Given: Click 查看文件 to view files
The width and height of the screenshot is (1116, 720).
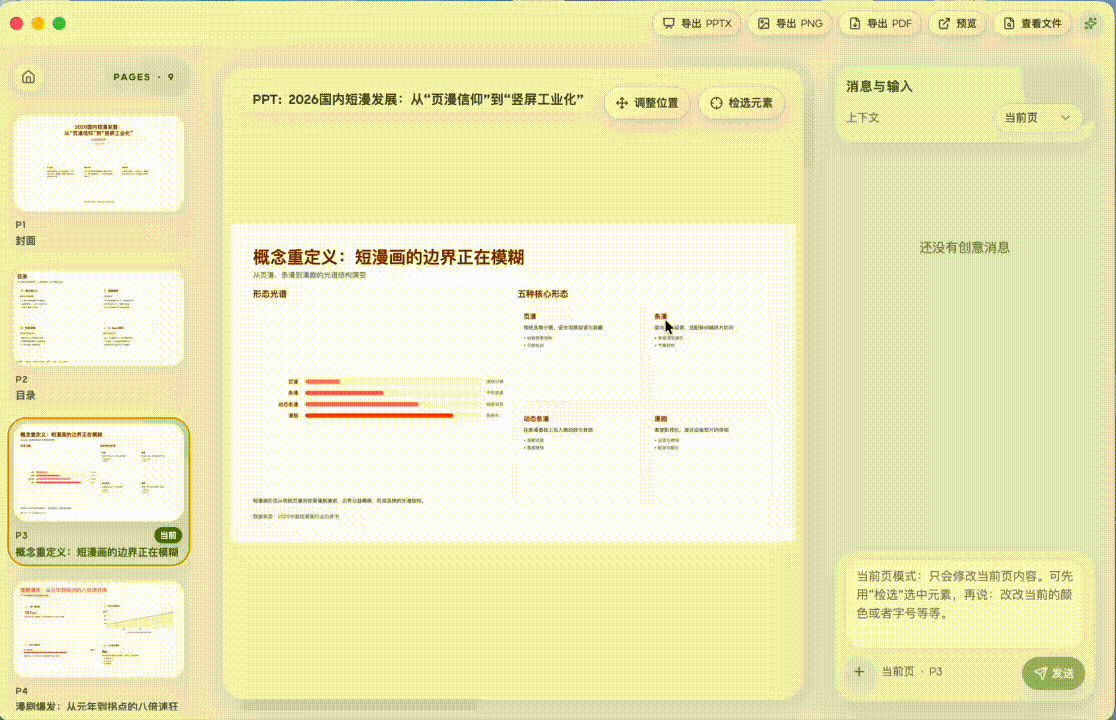Looking at the screenshot, I should (x=1032, y=23).
